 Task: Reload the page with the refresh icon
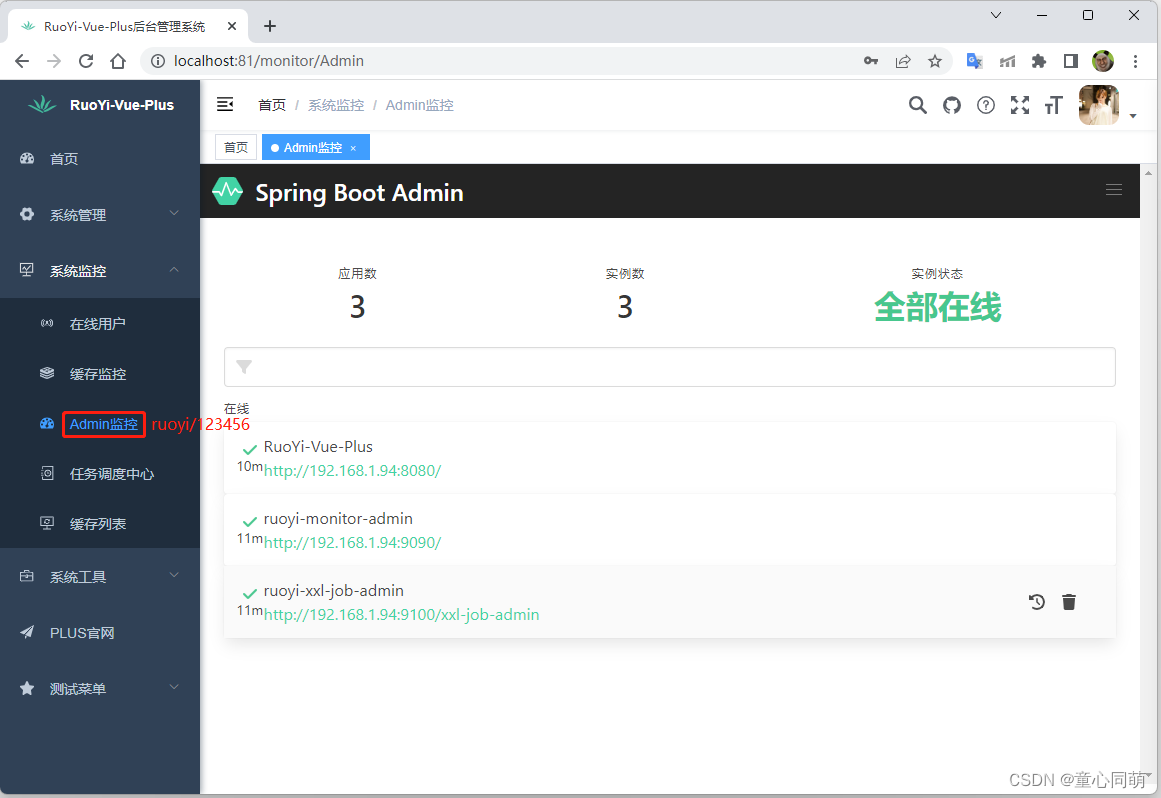(86, 61)
